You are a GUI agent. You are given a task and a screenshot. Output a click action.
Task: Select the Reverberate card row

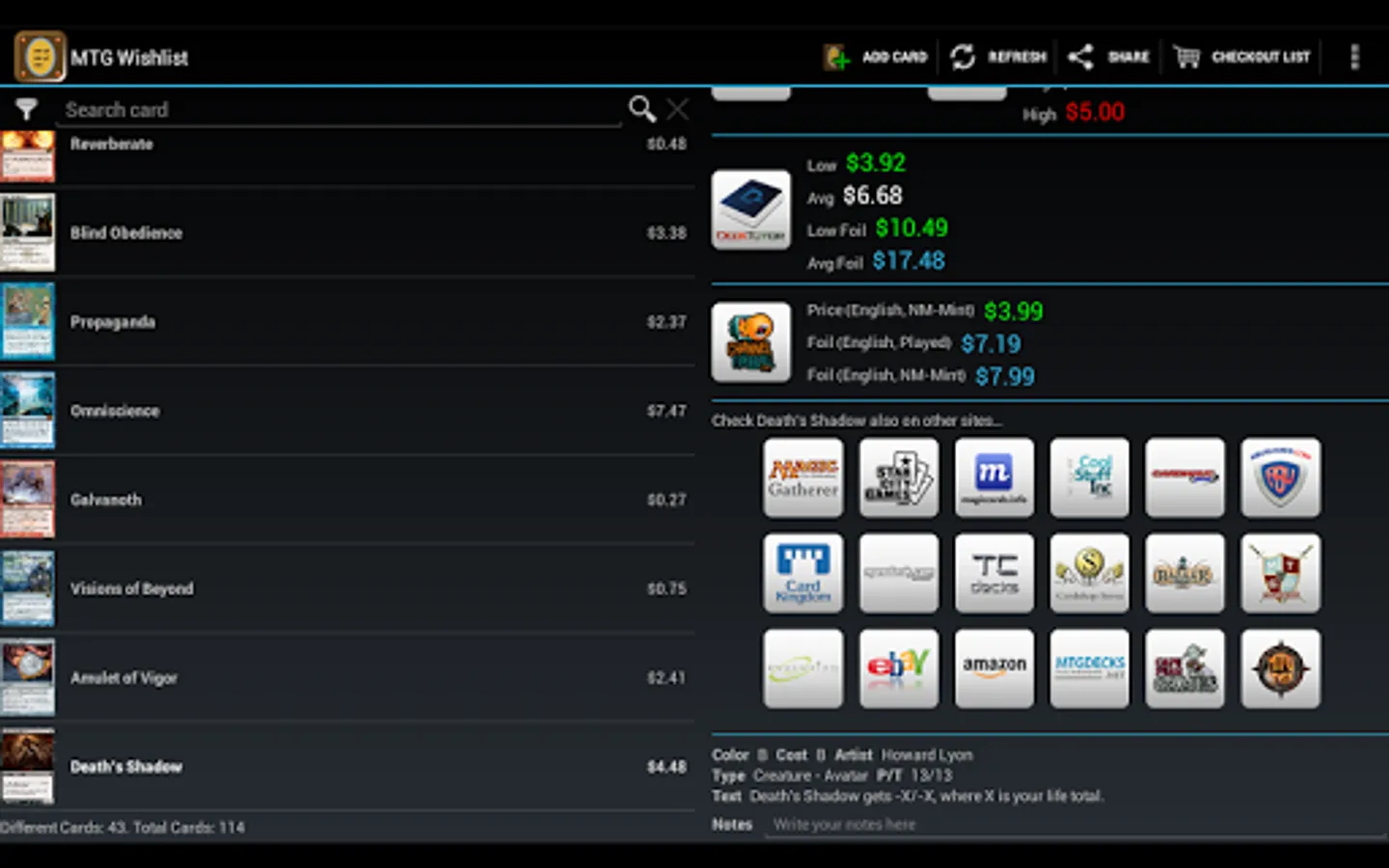point(347,157)
